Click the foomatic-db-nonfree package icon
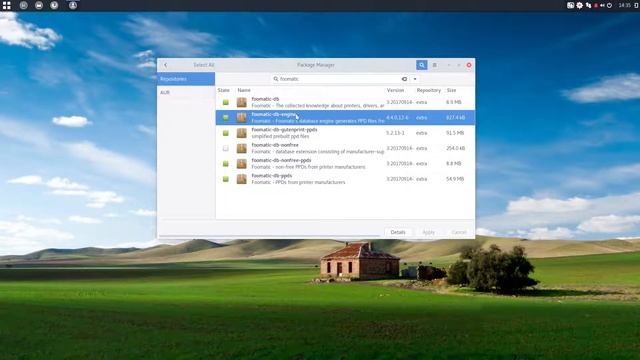The image size is (640, 360). pos(242,148)
